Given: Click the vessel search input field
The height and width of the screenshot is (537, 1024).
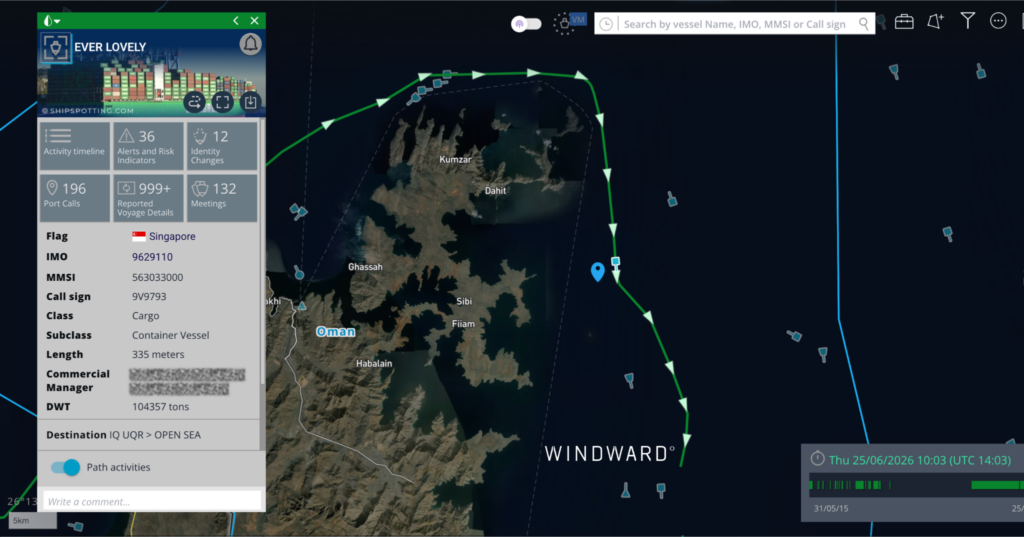Looking at the screenshot, I should pos(737,24).
